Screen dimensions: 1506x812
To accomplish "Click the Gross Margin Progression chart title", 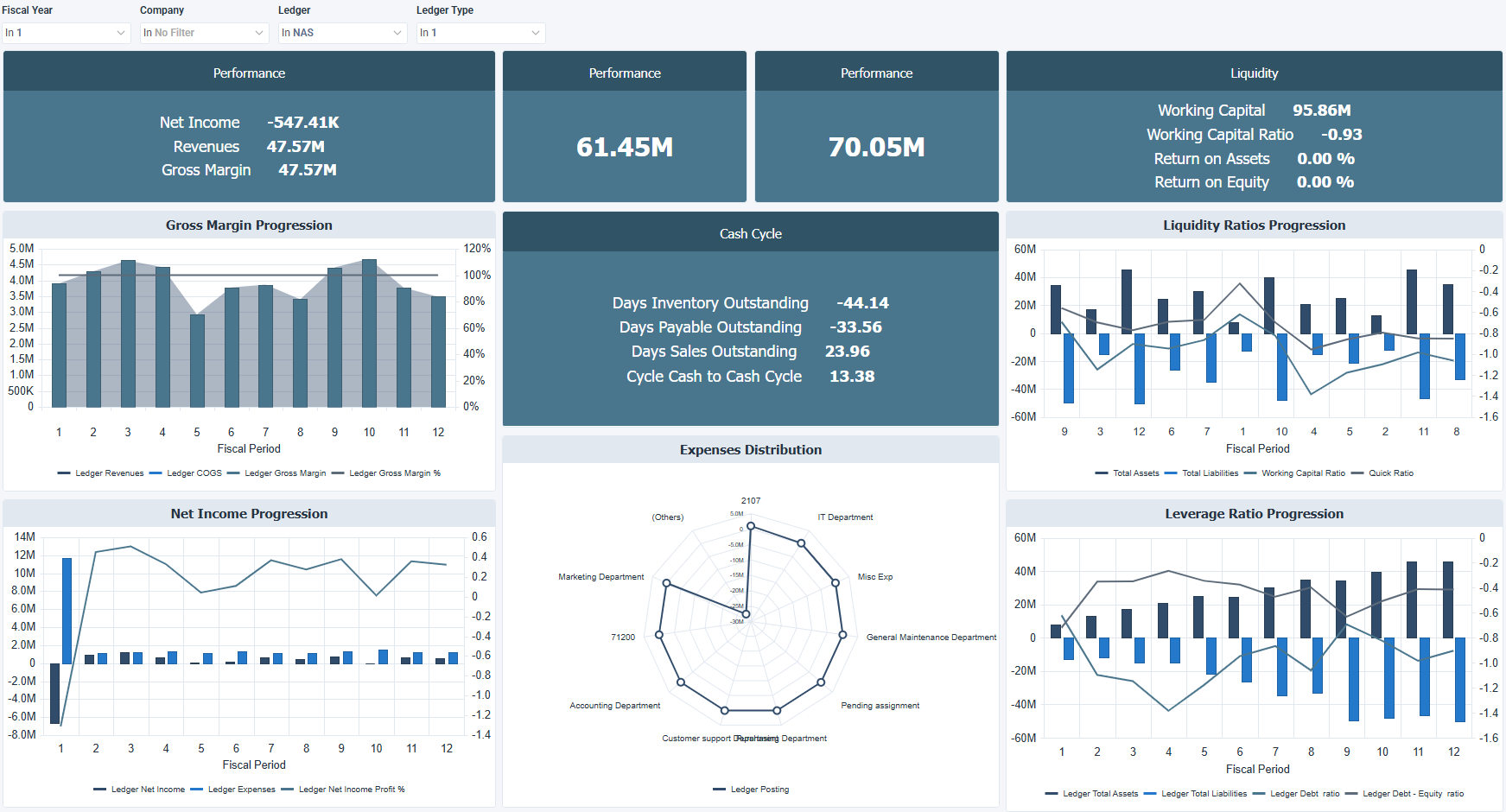I will point(249,225).
